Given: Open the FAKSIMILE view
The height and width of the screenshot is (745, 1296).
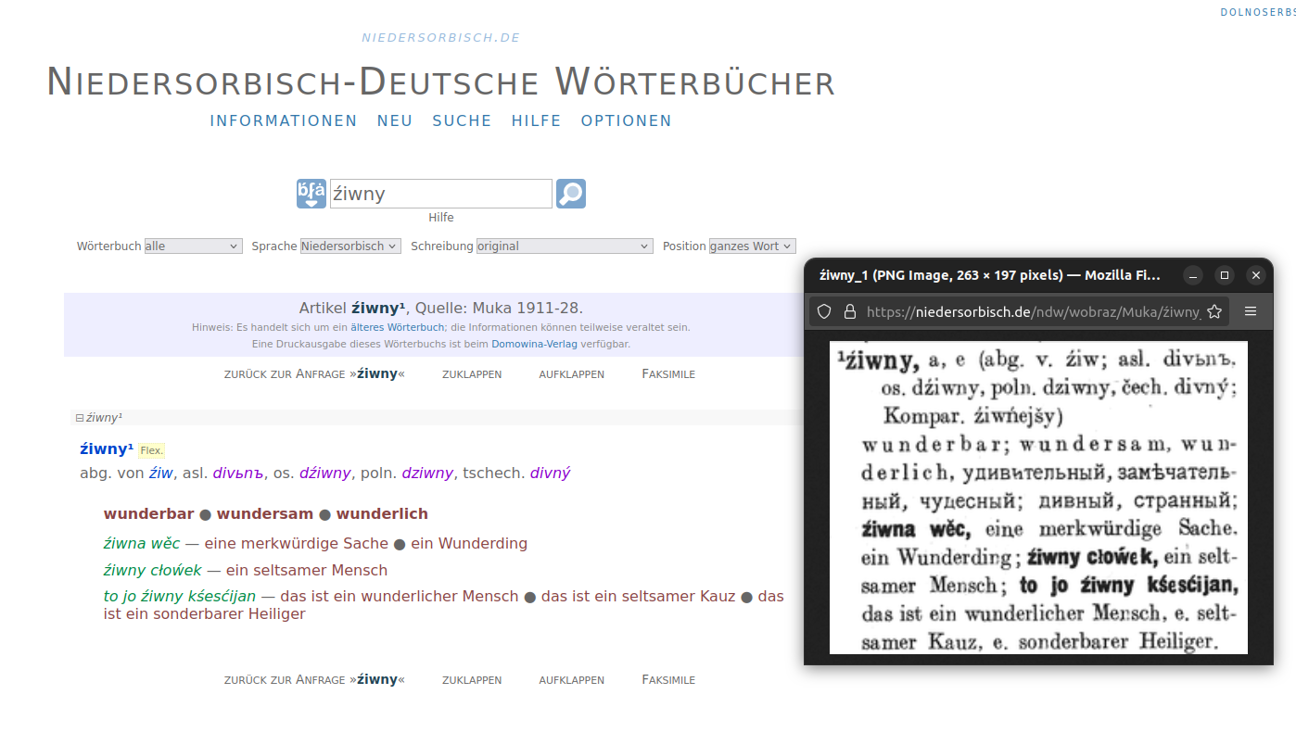Looking at the screenshot, I should pos(667,373).
